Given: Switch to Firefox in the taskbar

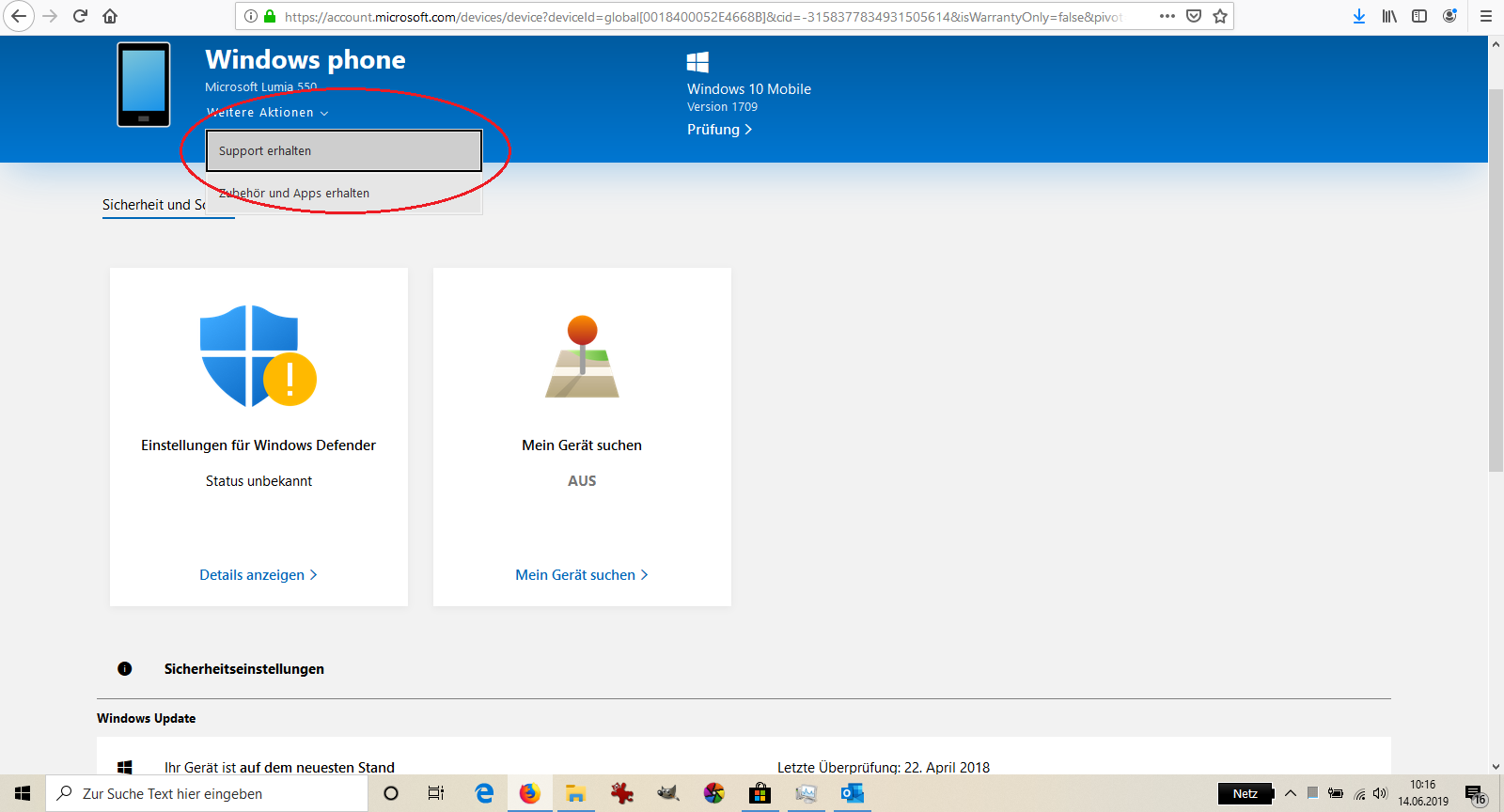Looking at the screenshot, I should [530, 793].
